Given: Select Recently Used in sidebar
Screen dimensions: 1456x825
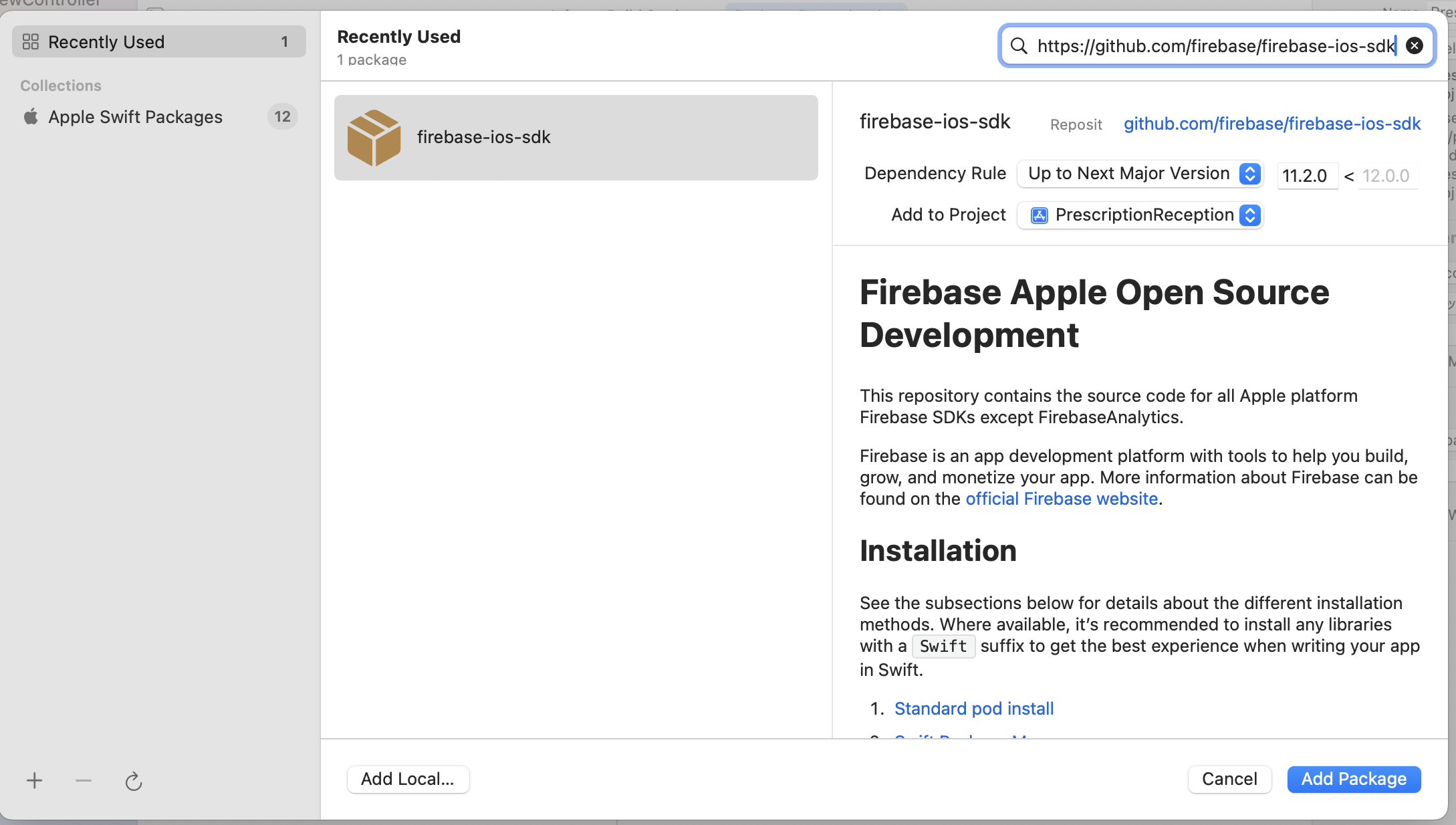Looking at the screenshot, I should 158,42.
